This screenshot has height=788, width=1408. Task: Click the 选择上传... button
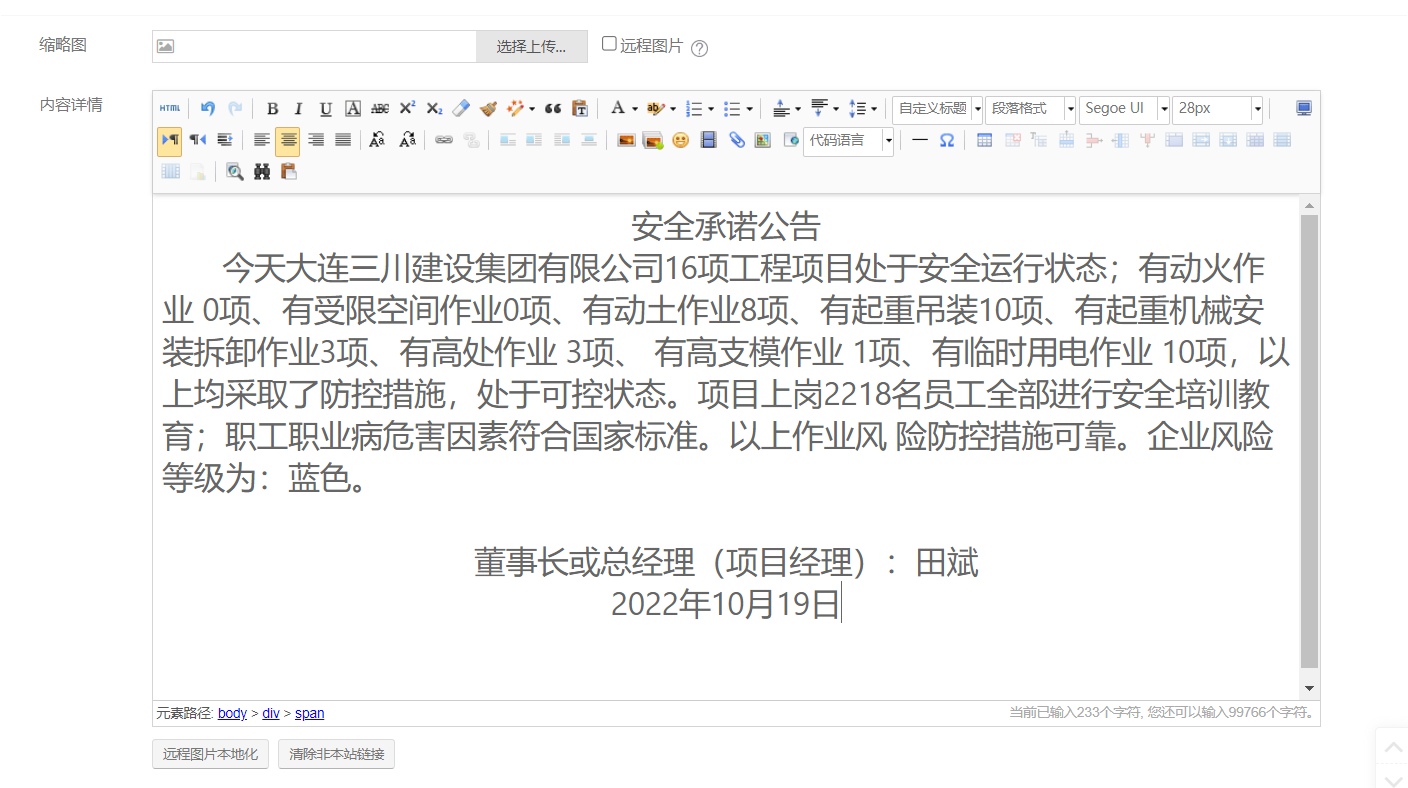point(531,46)
